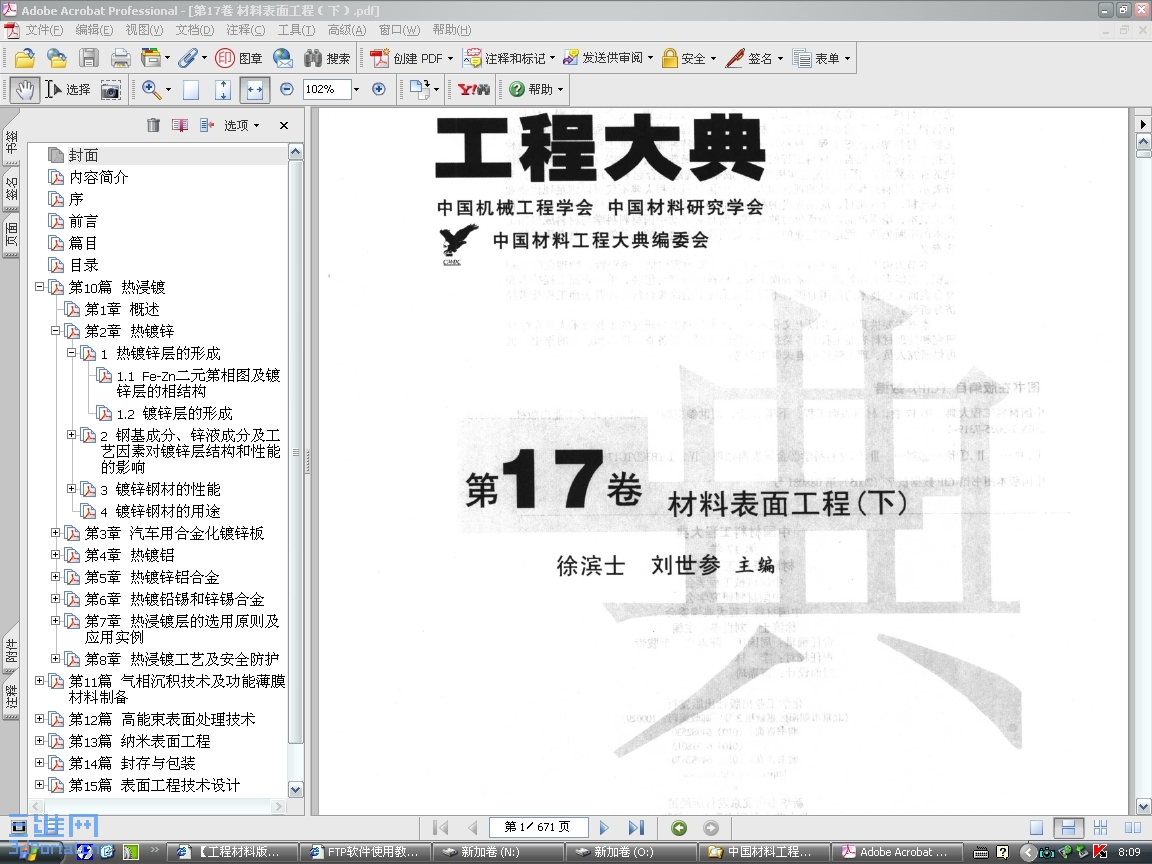Click the zoom out minus button

pyautogui.click(x=287, y=90)
